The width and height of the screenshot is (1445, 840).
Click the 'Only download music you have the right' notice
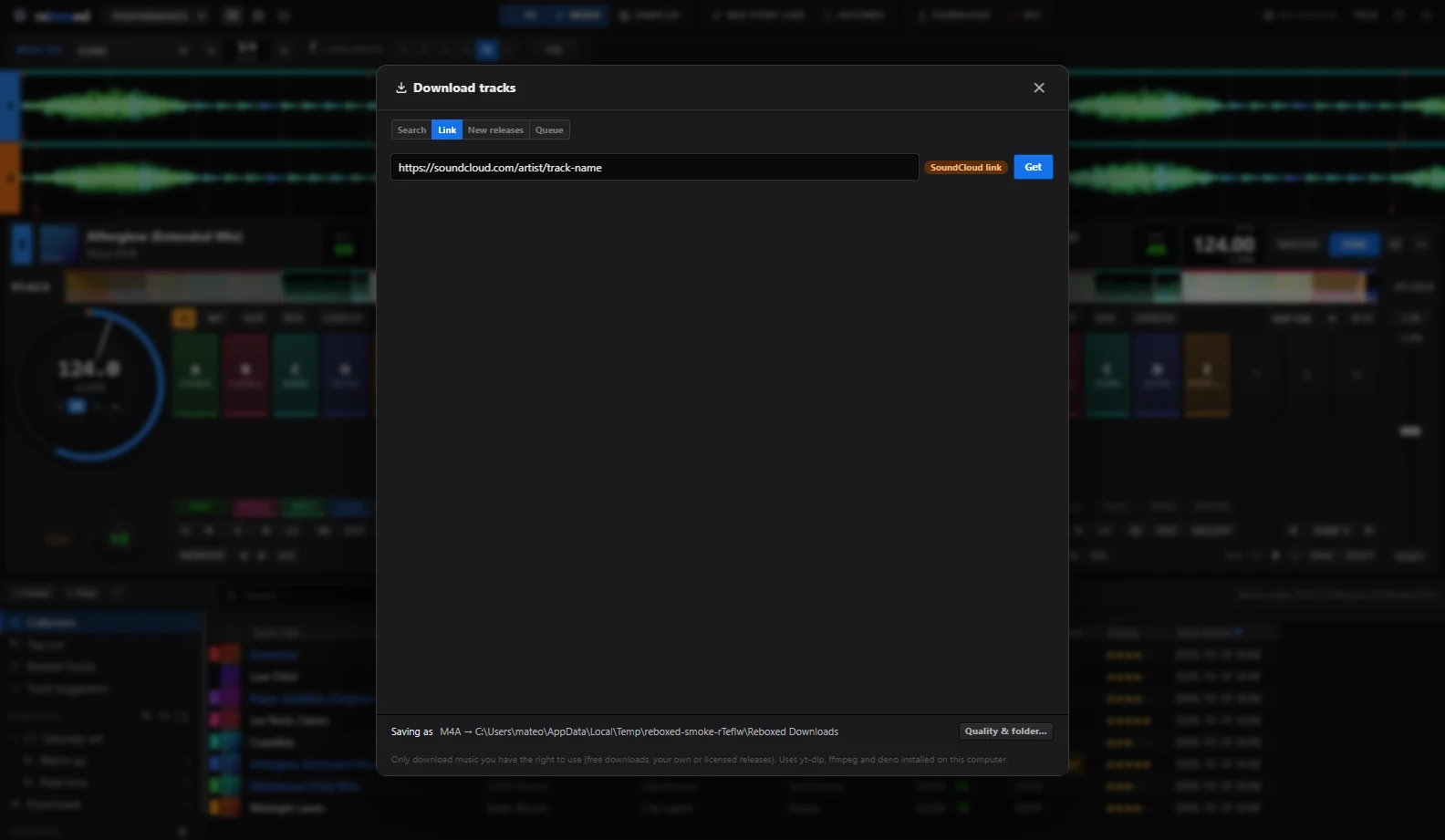coord(700,760)
